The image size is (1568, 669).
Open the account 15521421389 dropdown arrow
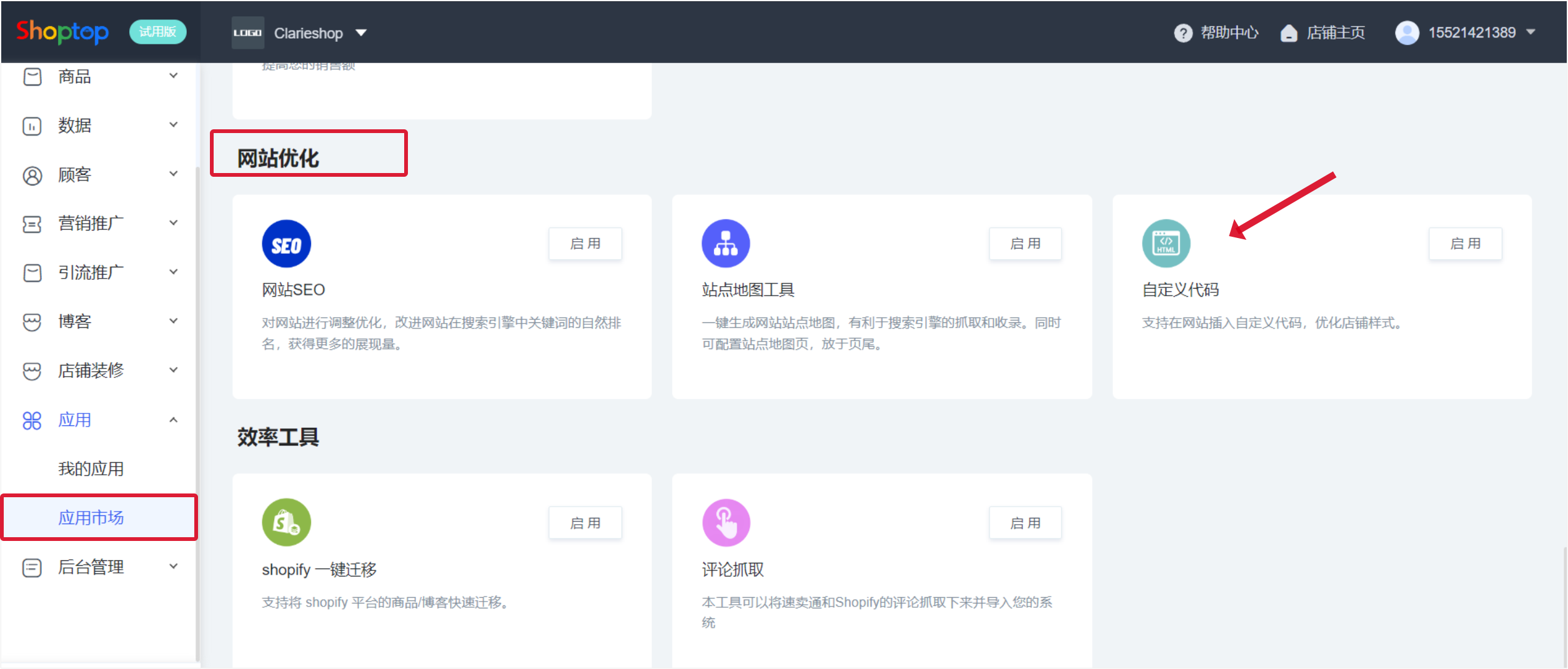pyautogui.click(x=1531, y=32)
